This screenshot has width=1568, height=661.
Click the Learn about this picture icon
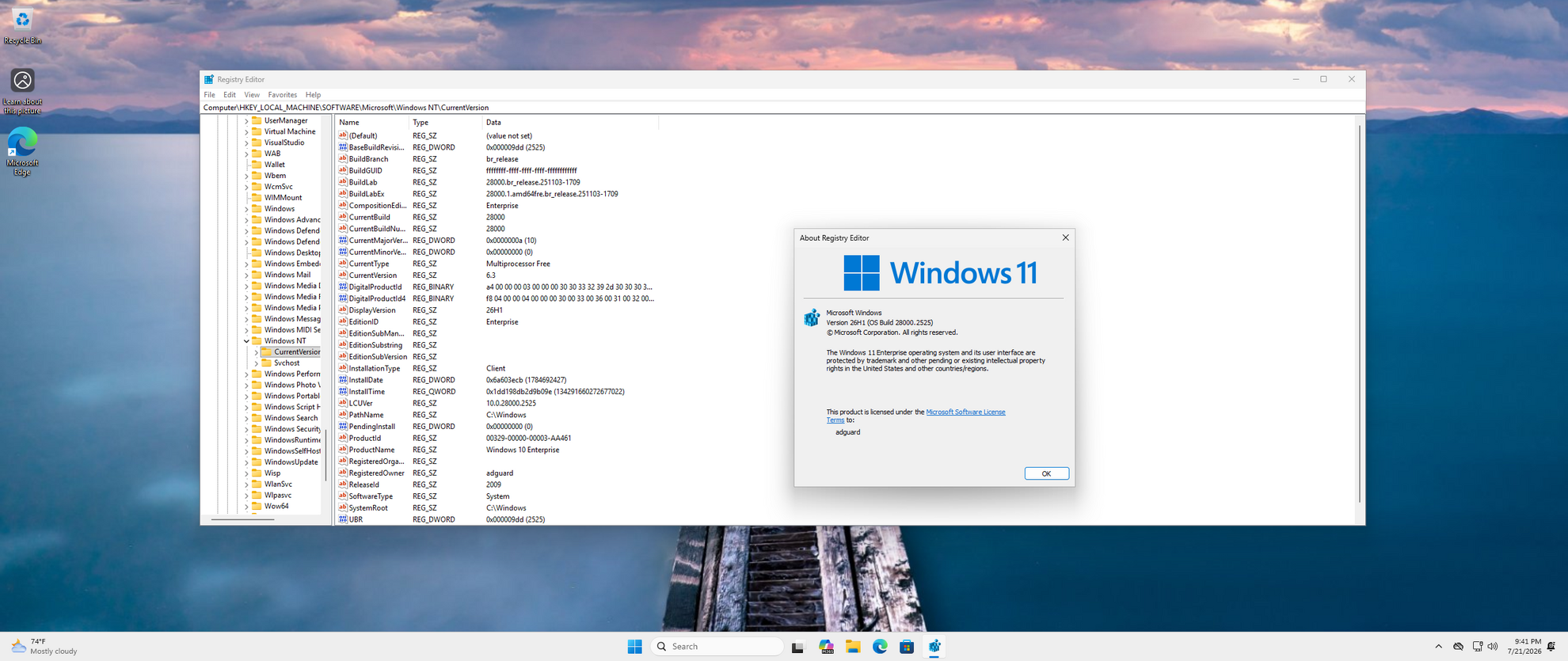[x=22, y=90]
